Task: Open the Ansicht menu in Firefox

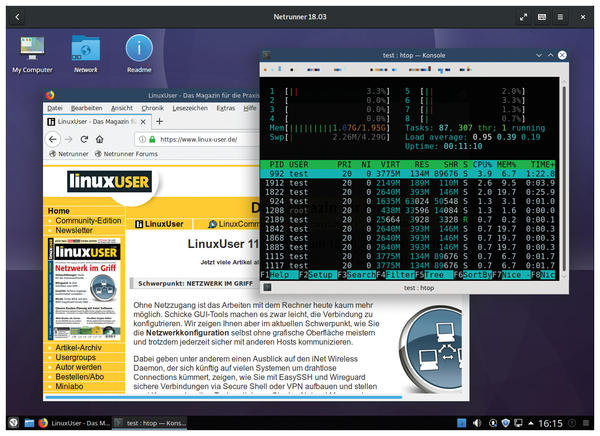Action: point(122,108)
